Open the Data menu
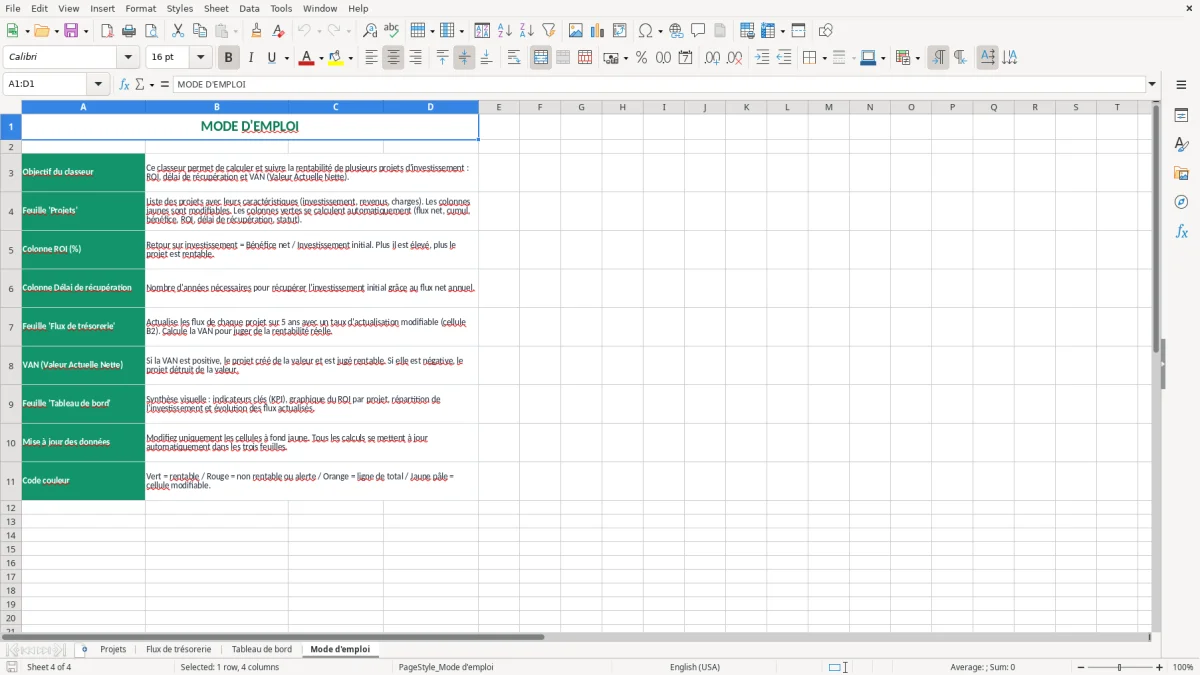This screenshot has width=1200, height=675. (x=249, y=8)
